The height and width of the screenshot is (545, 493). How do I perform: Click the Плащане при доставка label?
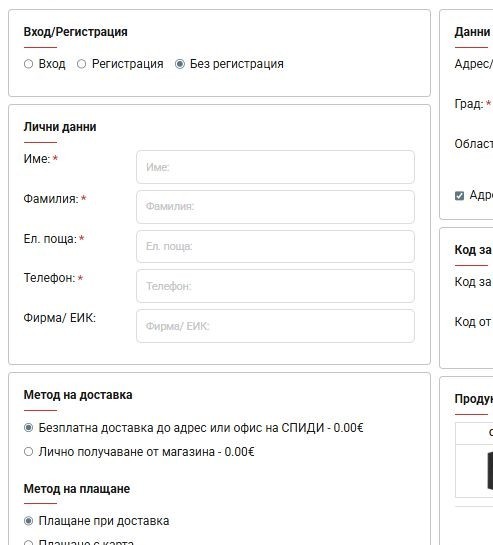(x=104, y=521)
